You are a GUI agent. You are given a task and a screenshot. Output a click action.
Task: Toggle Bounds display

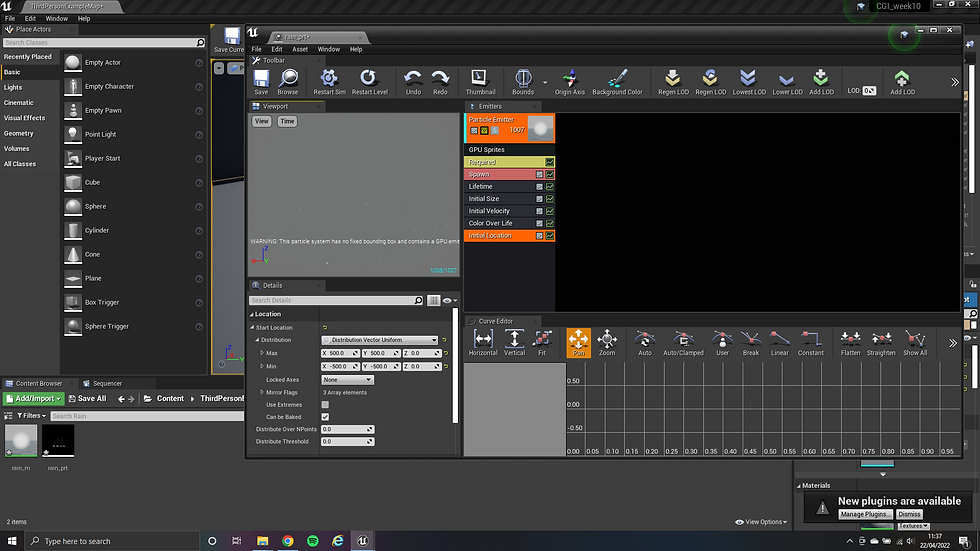[x=523, y=82]
